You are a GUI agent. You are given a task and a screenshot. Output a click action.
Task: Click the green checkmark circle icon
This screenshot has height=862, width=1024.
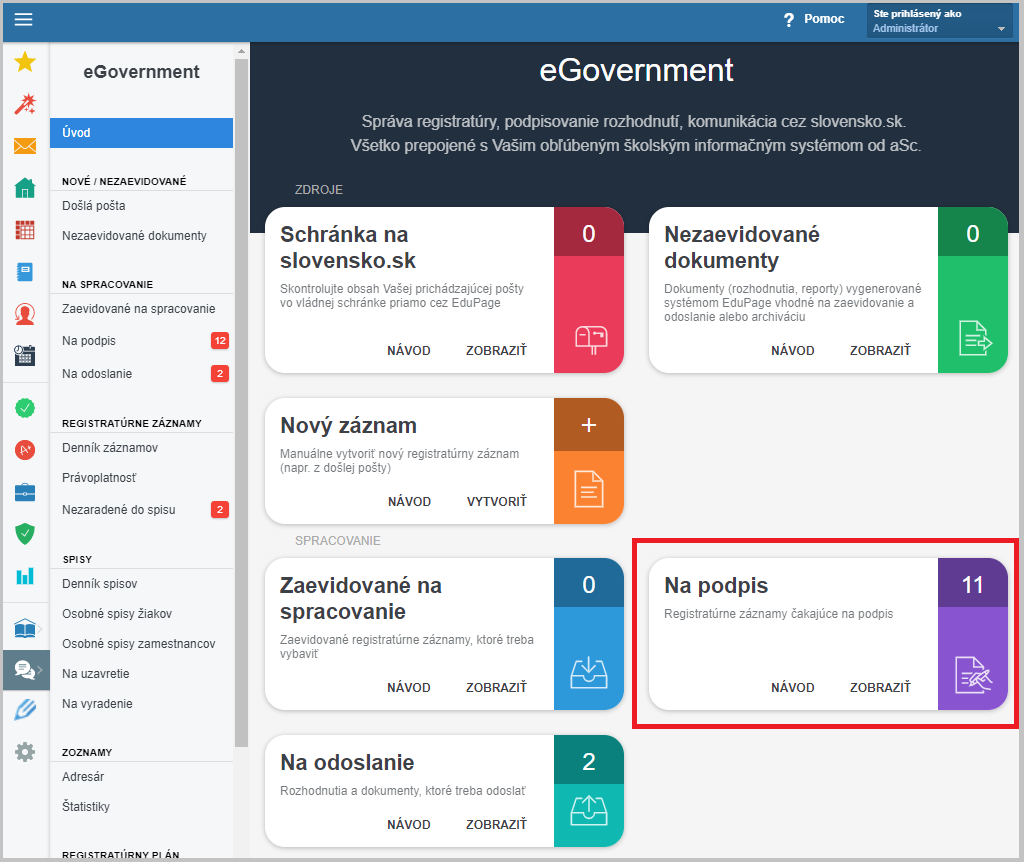coord(25,408)
